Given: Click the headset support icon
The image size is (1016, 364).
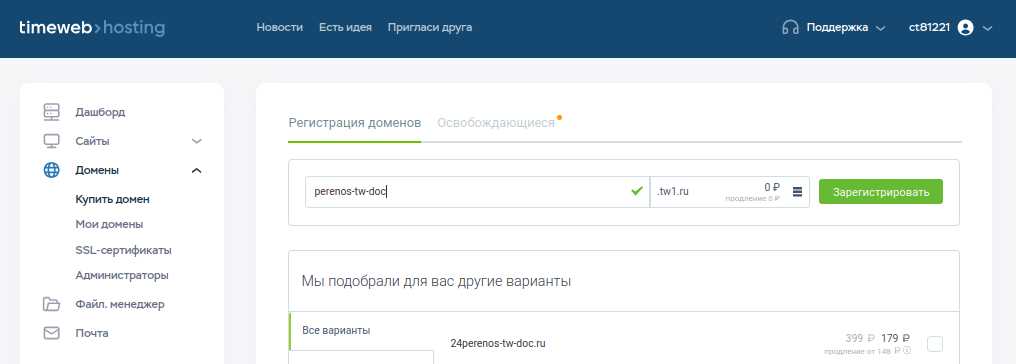Looking at the screenshot, I should (790, 28).
